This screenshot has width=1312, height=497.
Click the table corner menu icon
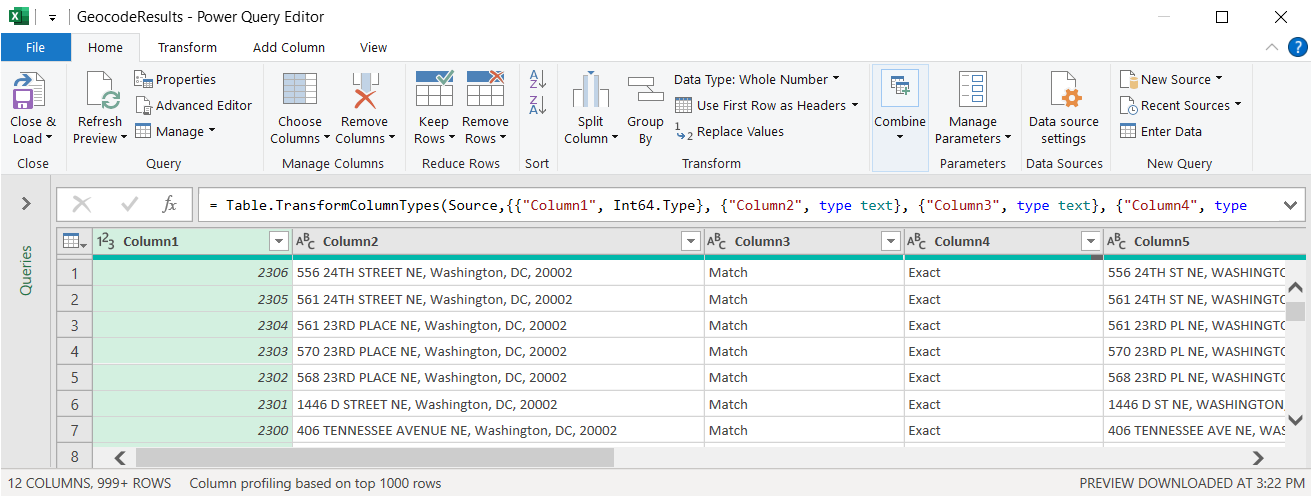pos(74,241)
